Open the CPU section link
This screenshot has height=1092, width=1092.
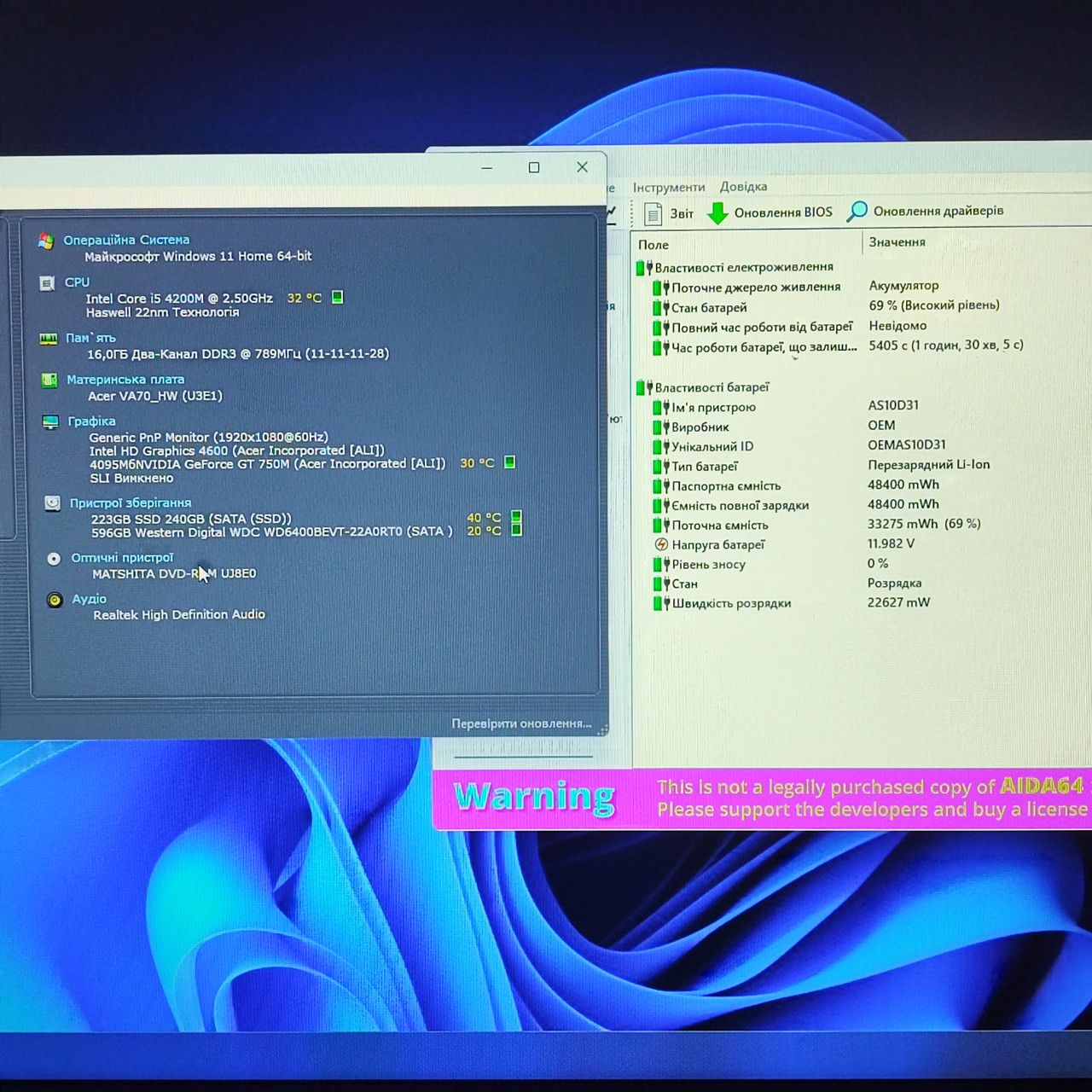pos(77,282)
